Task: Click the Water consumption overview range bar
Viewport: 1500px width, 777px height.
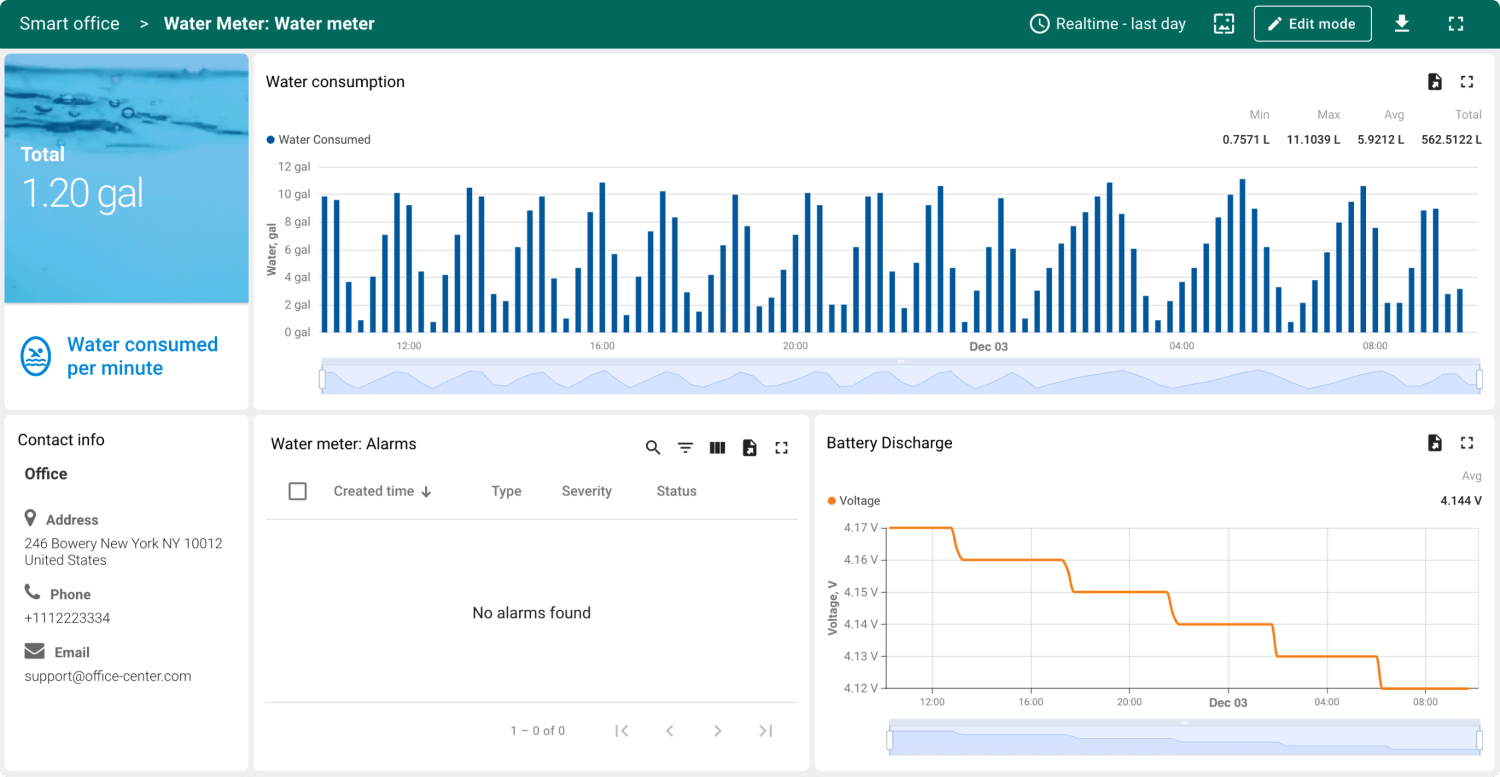Action: [x=901, y=379]
